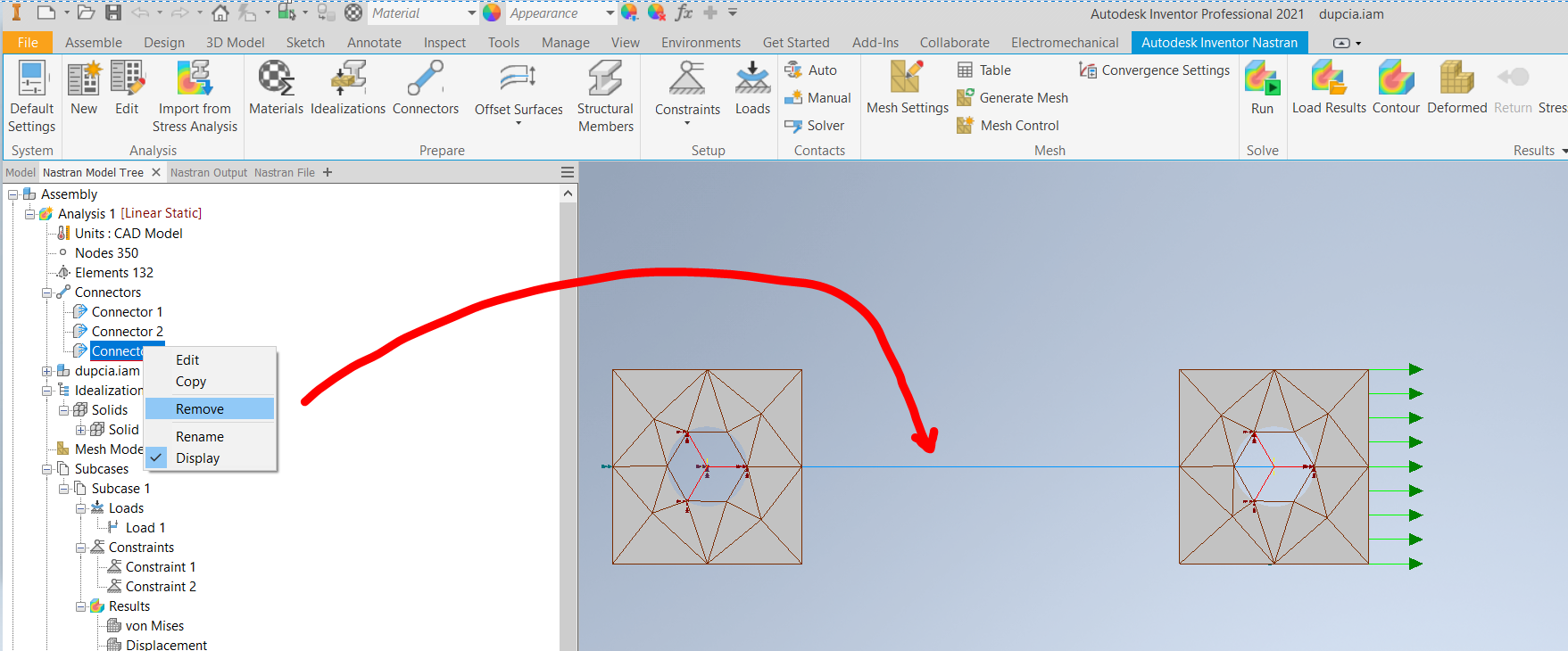Expand the Constraints dropdown arrow in ribbon
This screenshot has height=651, width=1568.
(x=687, y=124)
